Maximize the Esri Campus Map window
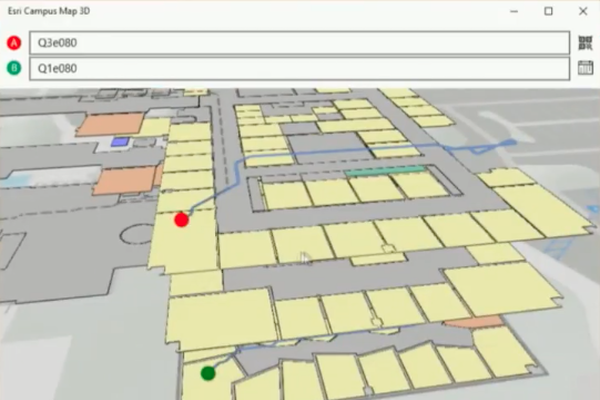Screen dimensions: 600x400 (548, 11)
